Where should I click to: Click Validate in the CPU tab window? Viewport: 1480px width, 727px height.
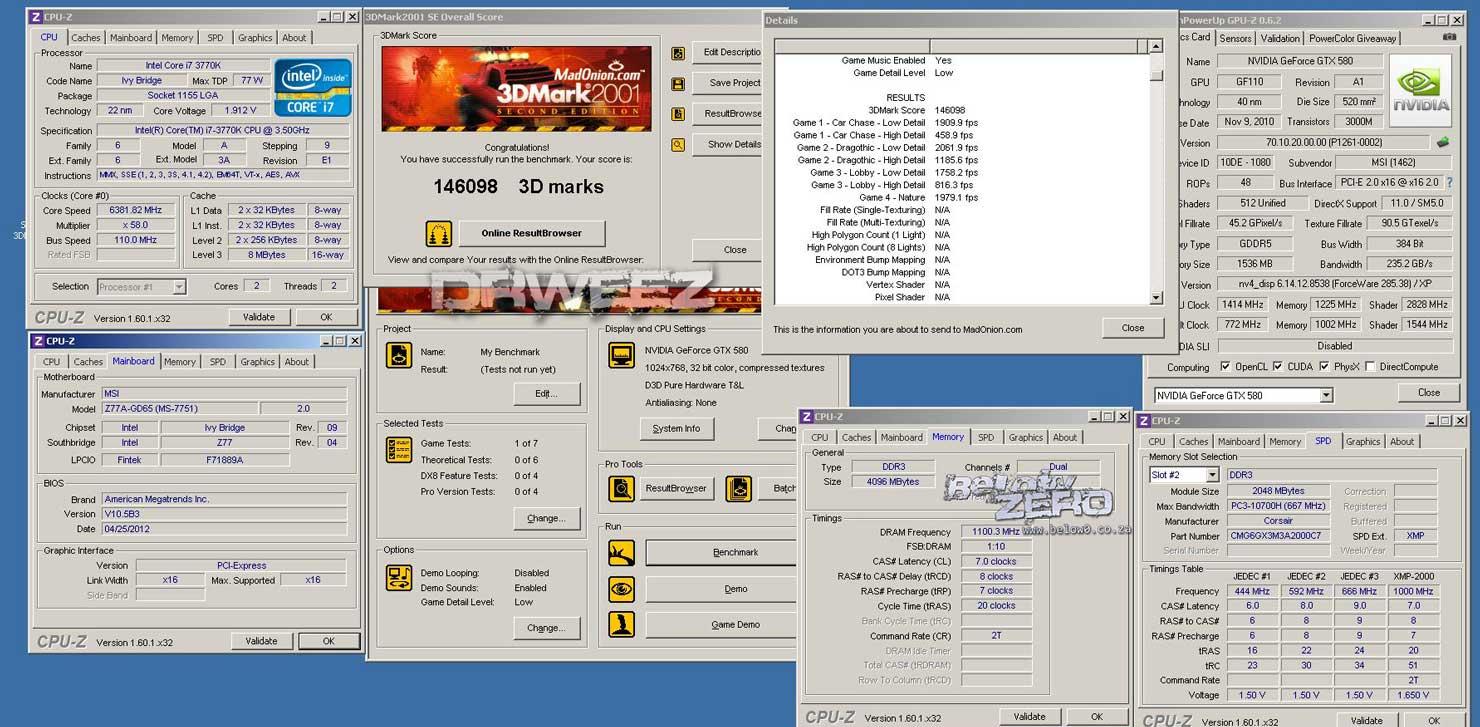tap(258, 317)
